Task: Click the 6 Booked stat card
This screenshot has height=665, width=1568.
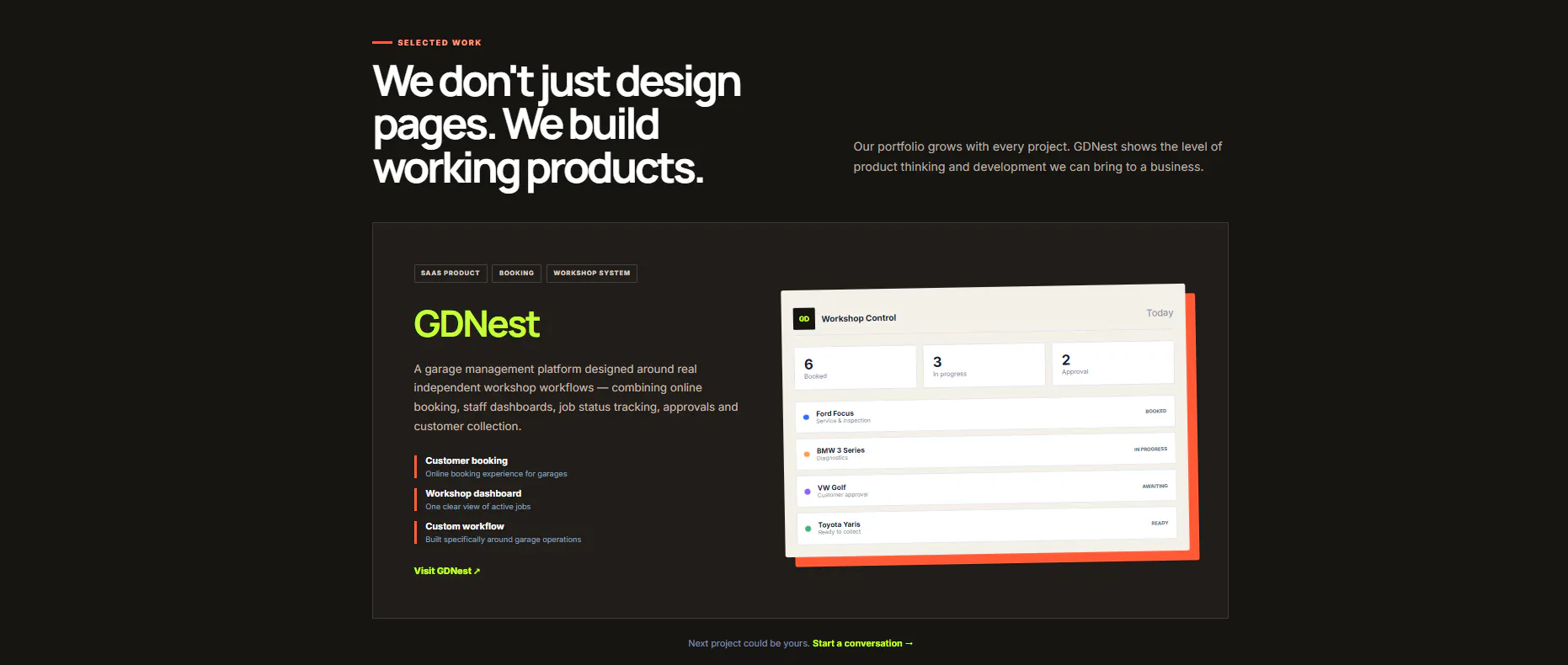Action: pos(855,367)
